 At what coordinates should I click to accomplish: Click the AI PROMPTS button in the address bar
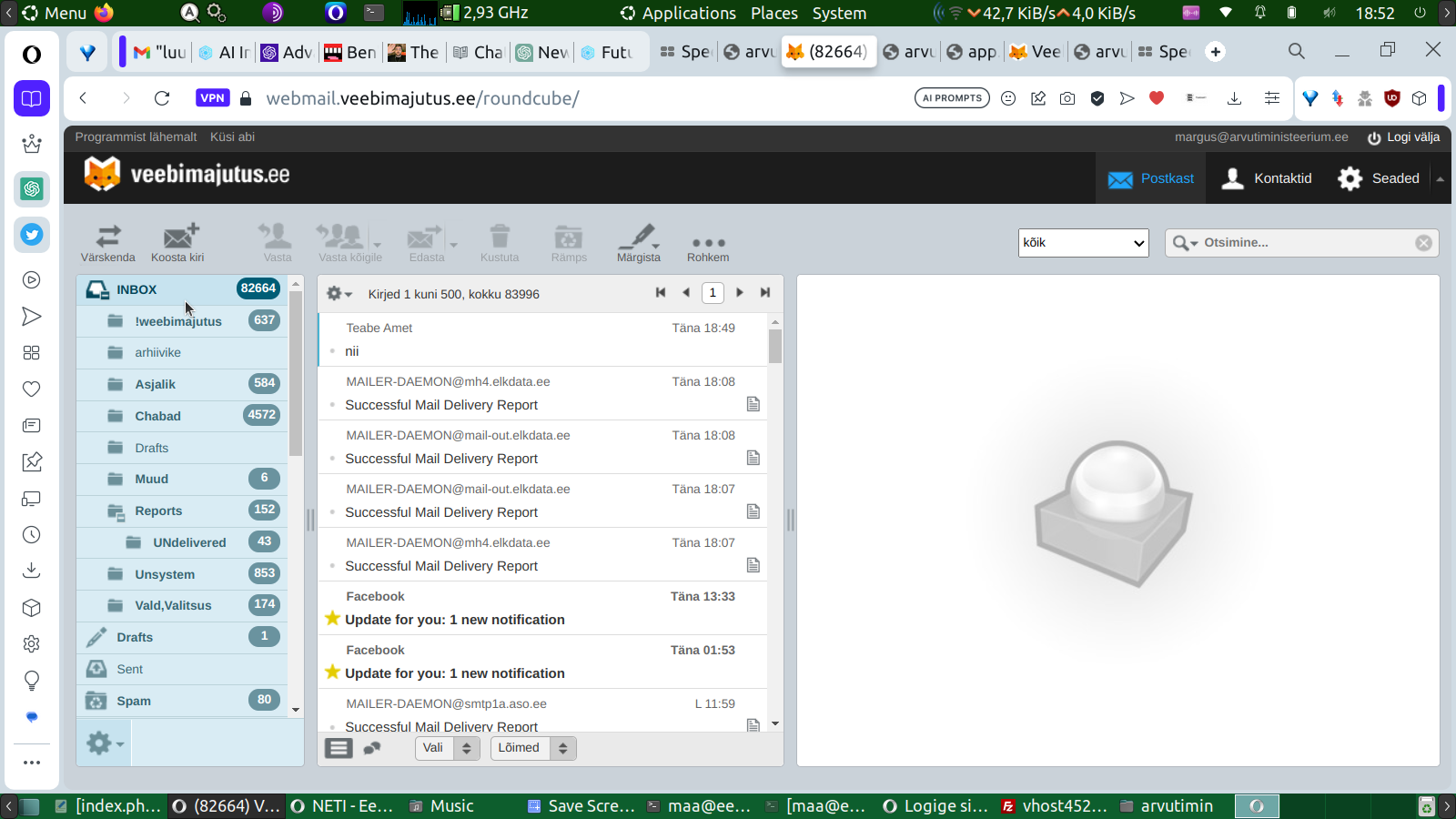(x=952, y=98)
